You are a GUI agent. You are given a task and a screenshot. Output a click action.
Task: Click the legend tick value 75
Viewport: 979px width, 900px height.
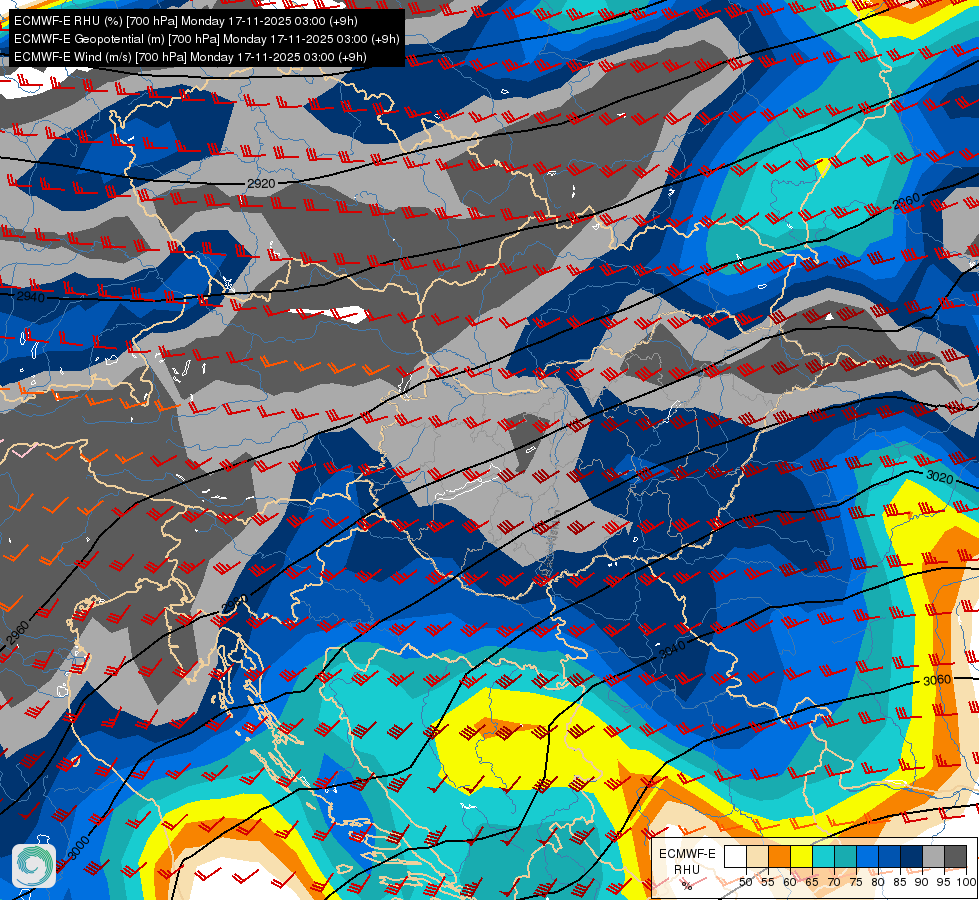856,882
